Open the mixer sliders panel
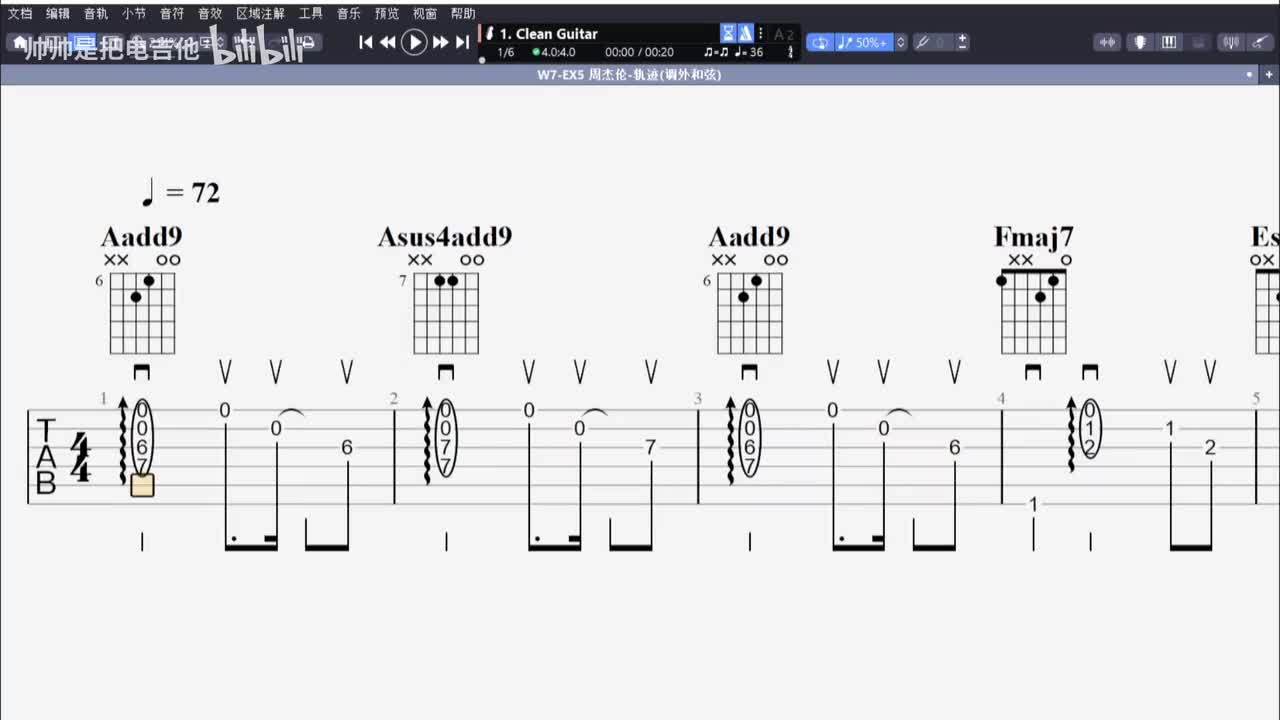The width and height of the screenshot is (1280, 720). pyautogui.click(x=1231, y=42)
